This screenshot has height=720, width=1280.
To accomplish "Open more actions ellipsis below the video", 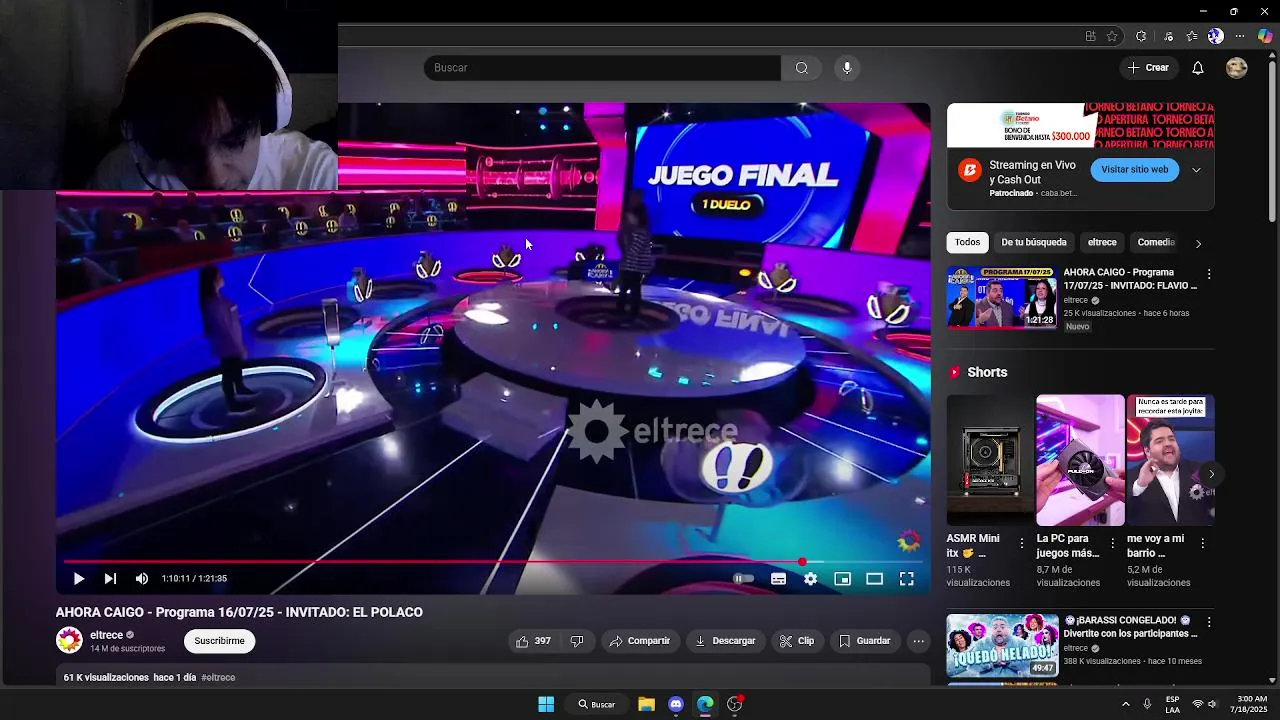I will (x=918, y=641).
